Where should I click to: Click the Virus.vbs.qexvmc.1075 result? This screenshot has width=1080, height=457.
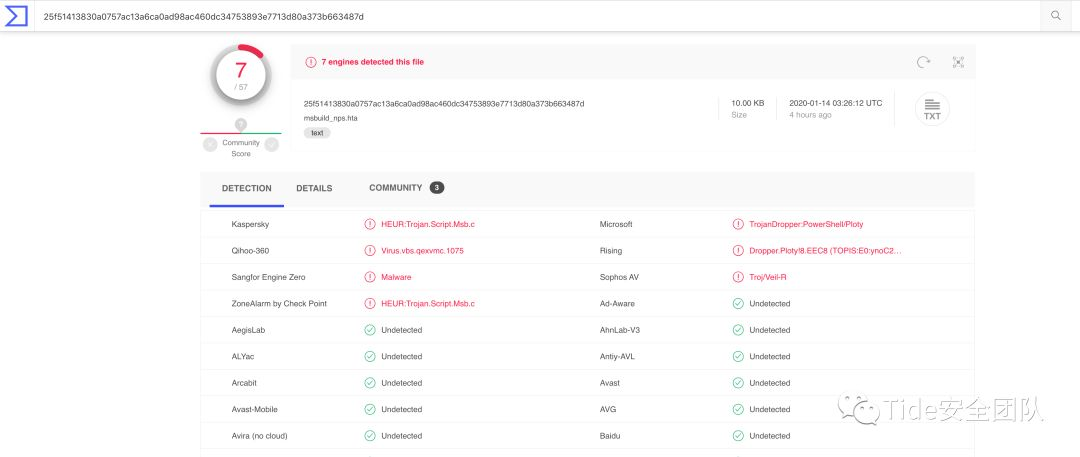422,251
